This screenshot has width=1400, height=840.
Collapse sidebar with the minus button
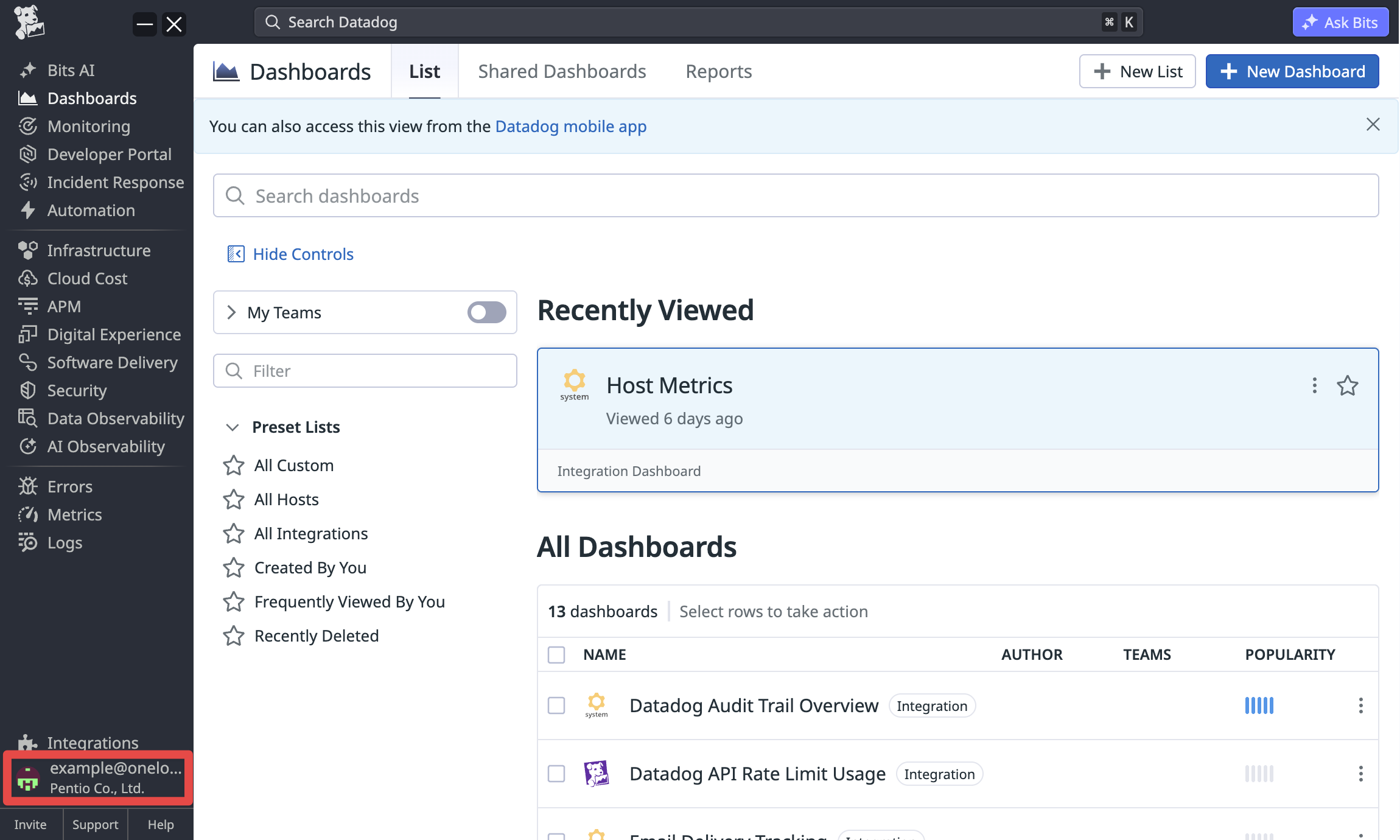point(144,24)
